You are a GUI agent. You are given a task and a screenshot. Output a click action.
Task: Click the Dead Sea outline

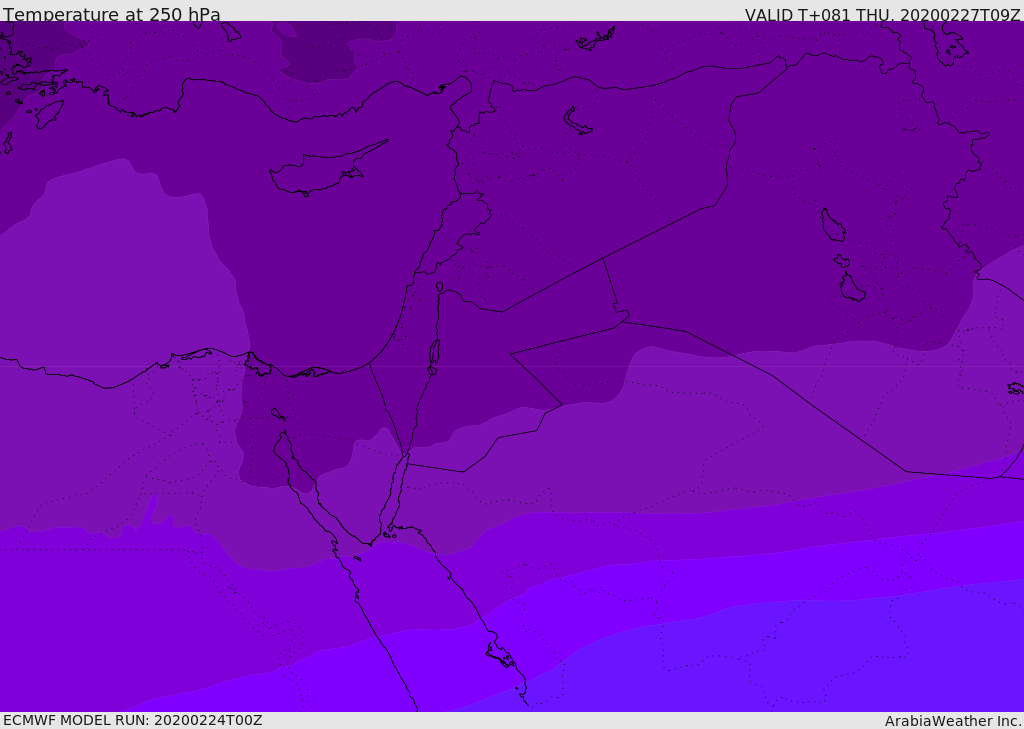point(434,353)
